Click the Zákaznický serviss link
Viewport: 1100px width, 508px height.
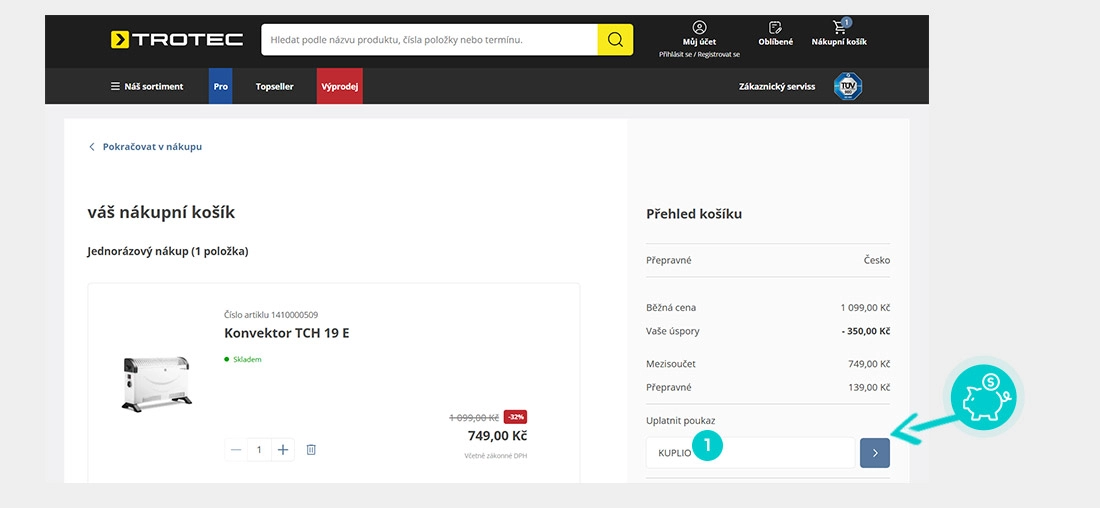coord(777,87)
